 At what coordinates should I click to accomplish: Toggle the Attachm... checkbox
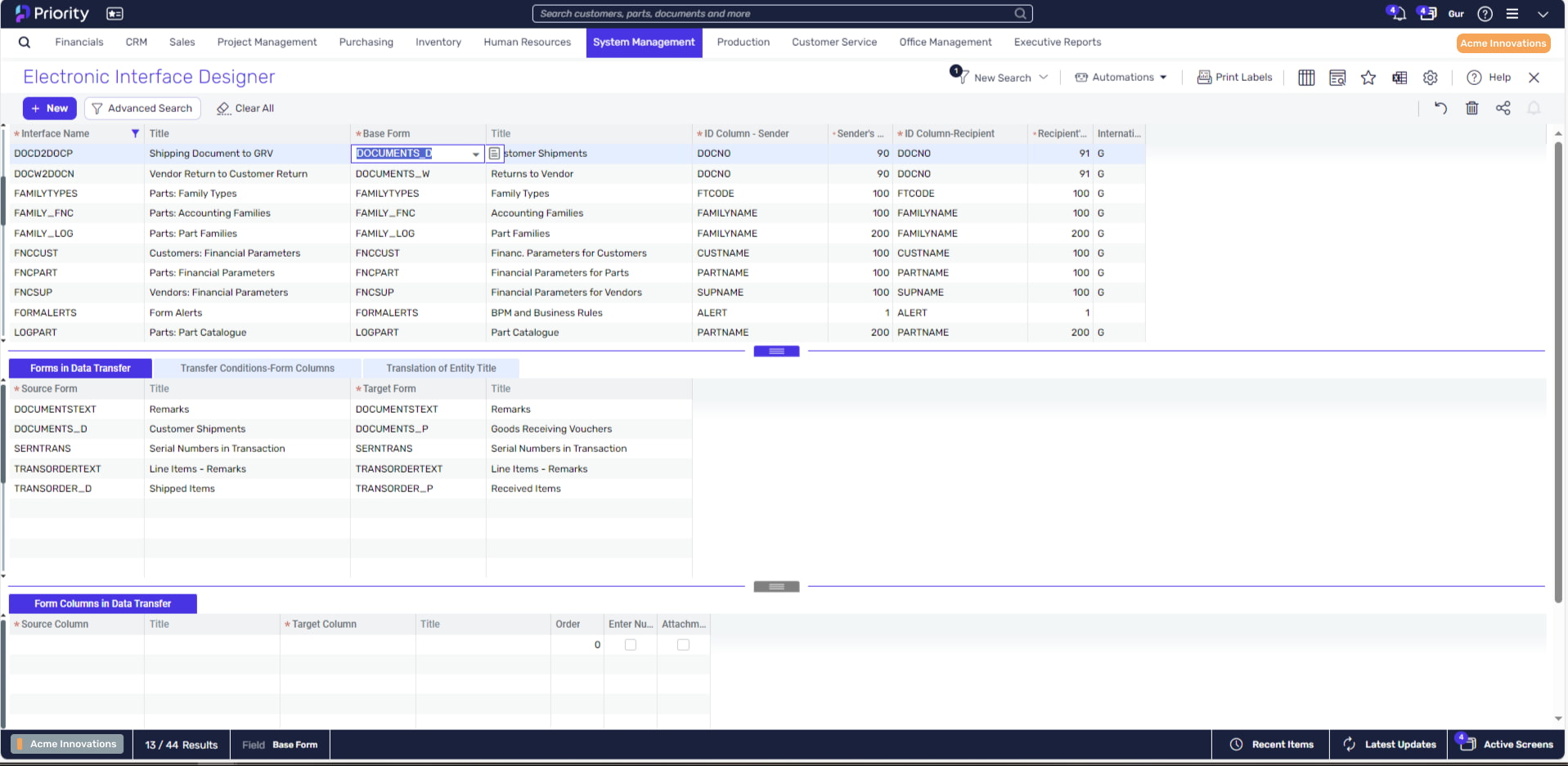point(683,645)
